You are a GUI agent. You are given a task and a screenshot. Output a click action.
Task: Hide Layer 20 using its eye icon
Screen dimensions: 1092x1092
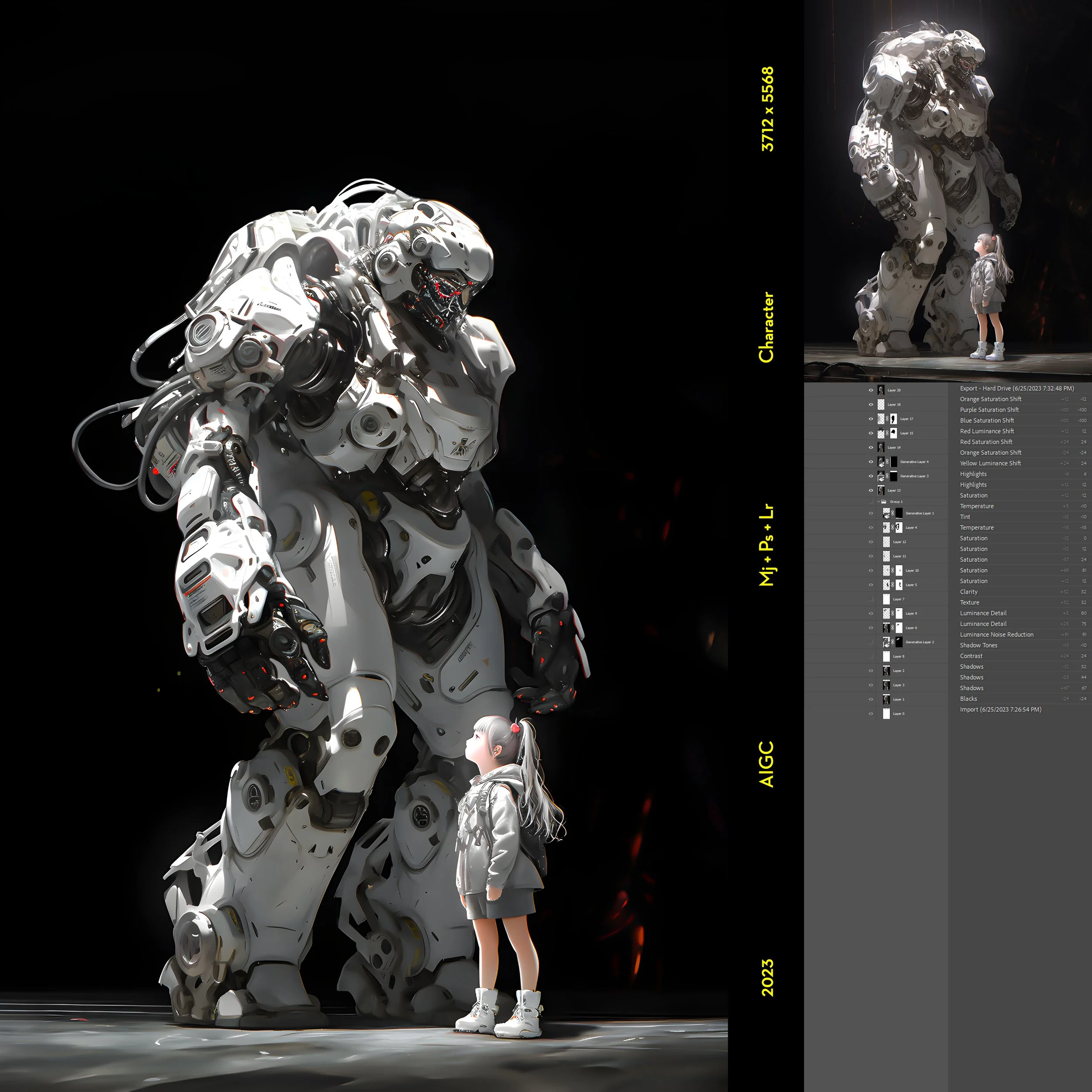[x=871, y=390]
